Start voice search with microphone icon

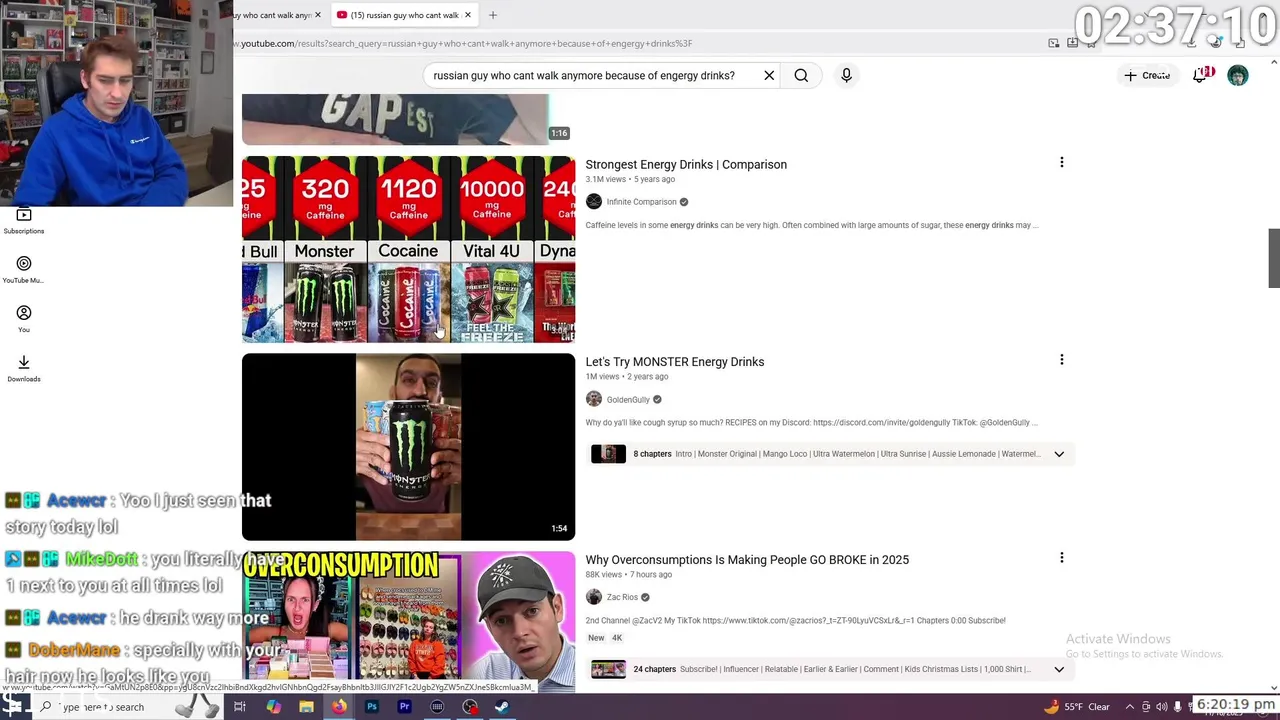(x=846, y=75)
